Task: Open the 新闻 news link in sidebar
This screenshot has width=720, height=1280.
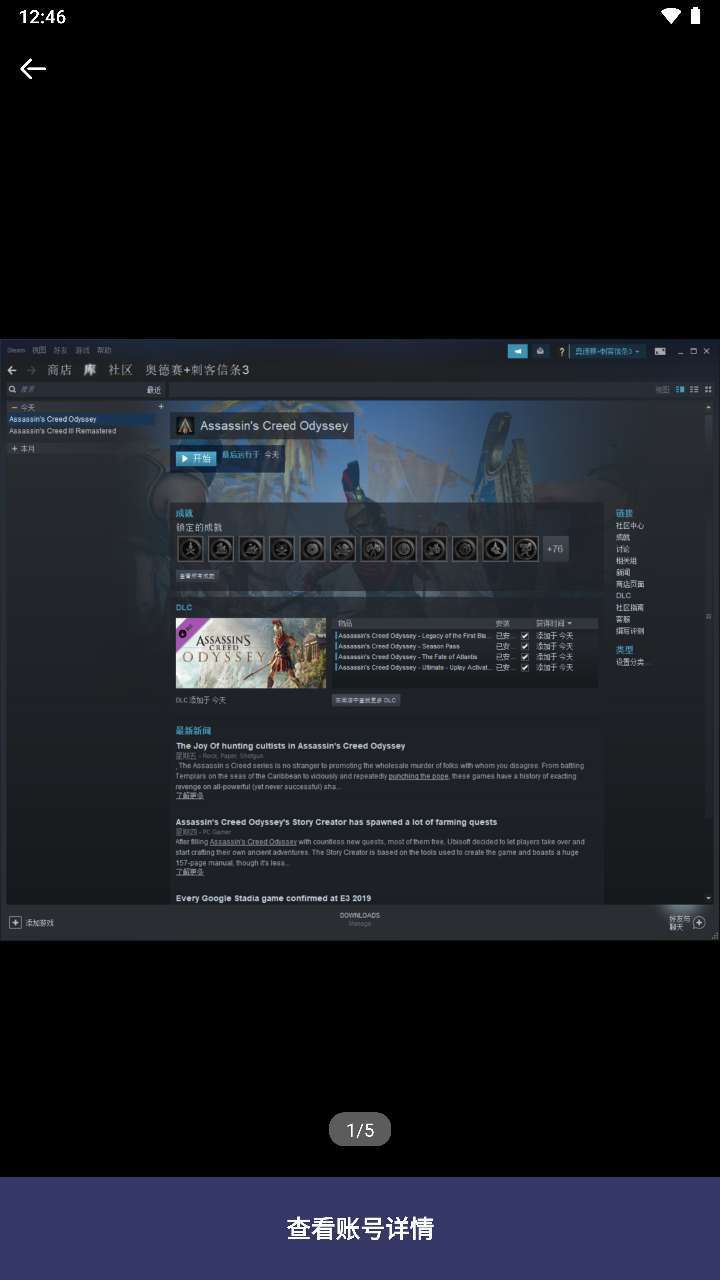Action: (623, 573)
